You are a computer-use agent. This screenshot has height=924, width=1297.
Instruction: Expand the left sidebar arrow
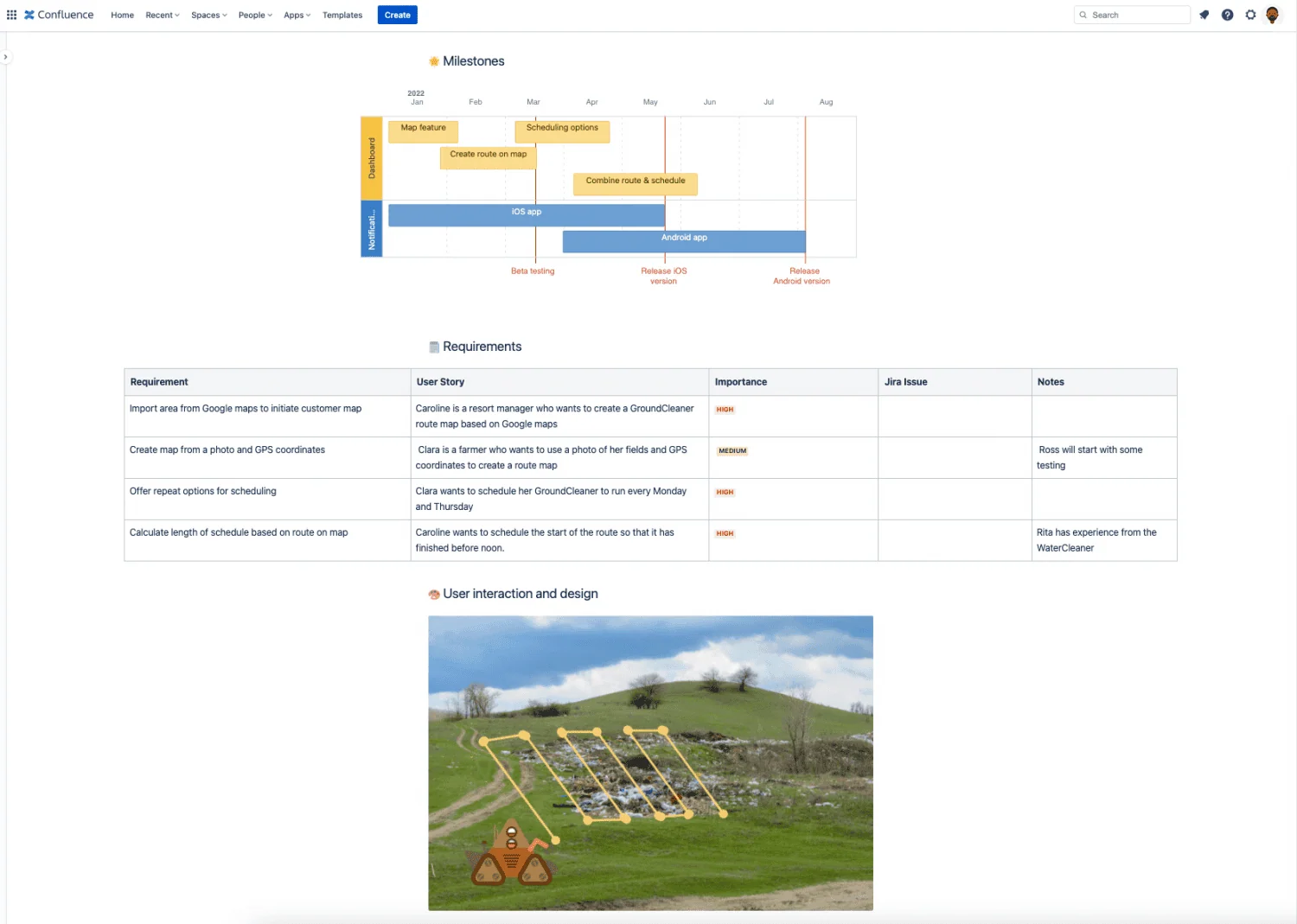pos(5,57)
